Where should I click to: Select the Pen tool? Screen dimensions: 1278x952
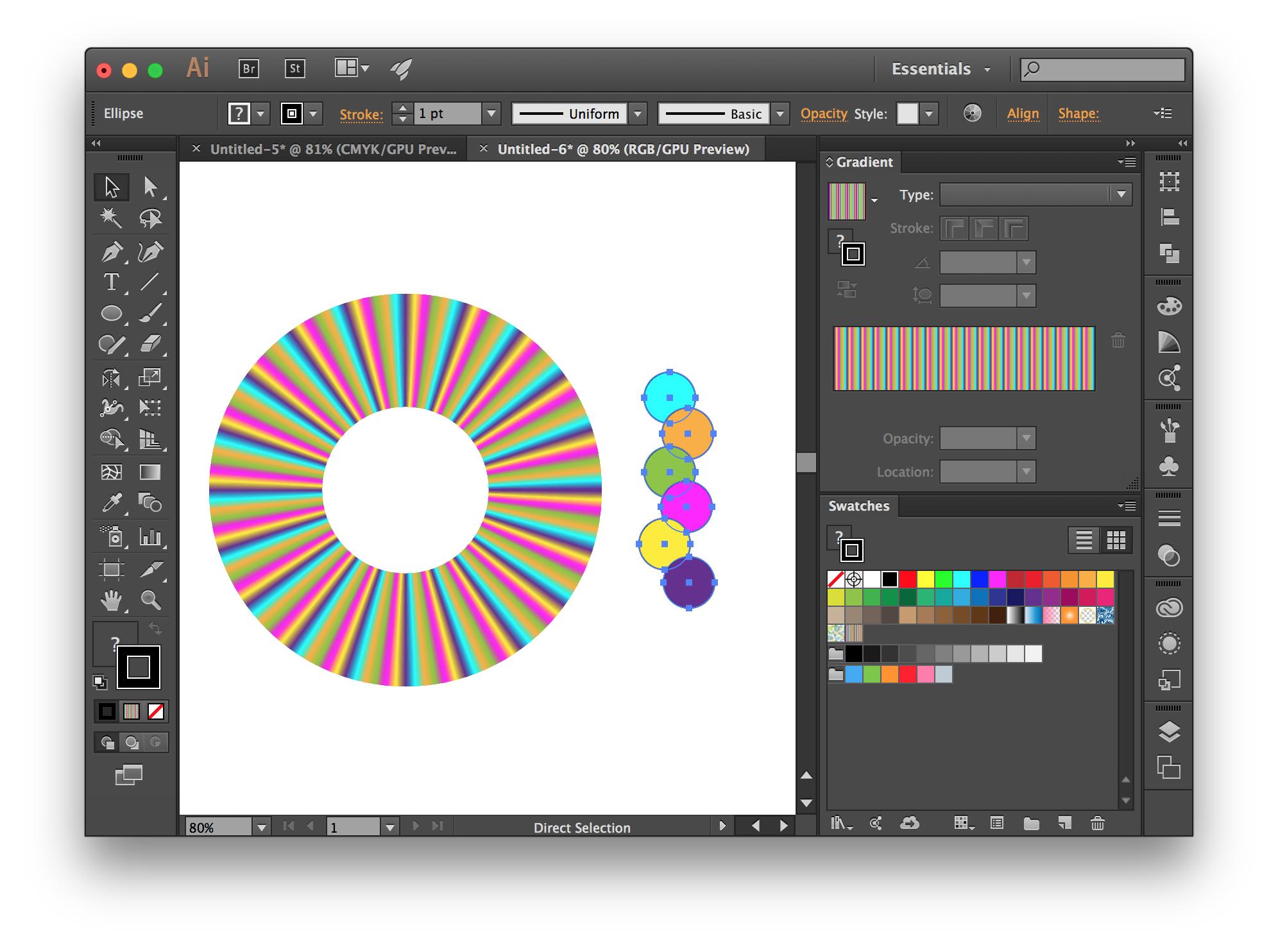point(112,251)
